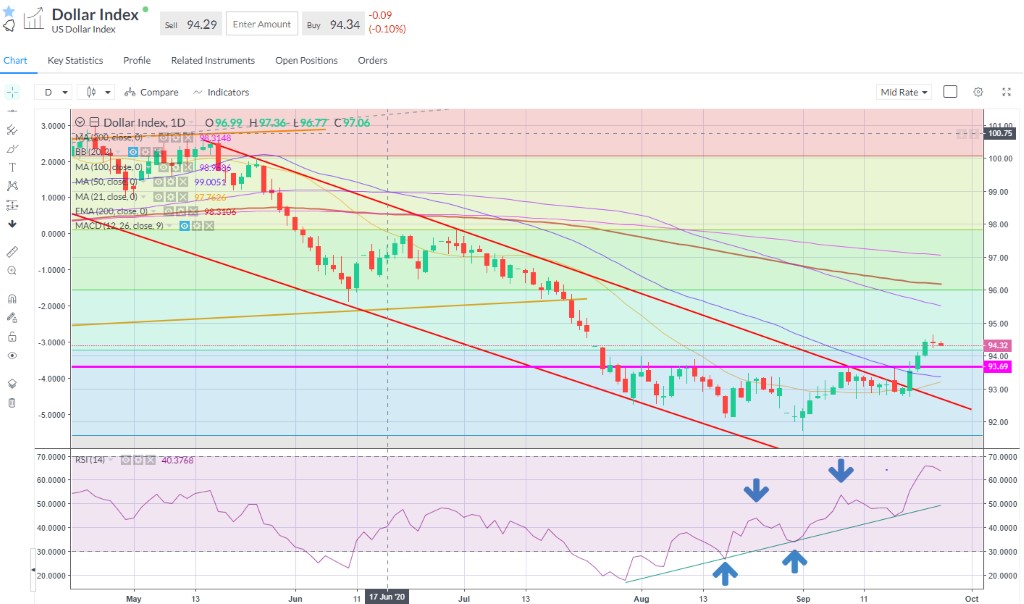Set a price alert with the bell icon
Screen dimensions: 1024x604
8,25
